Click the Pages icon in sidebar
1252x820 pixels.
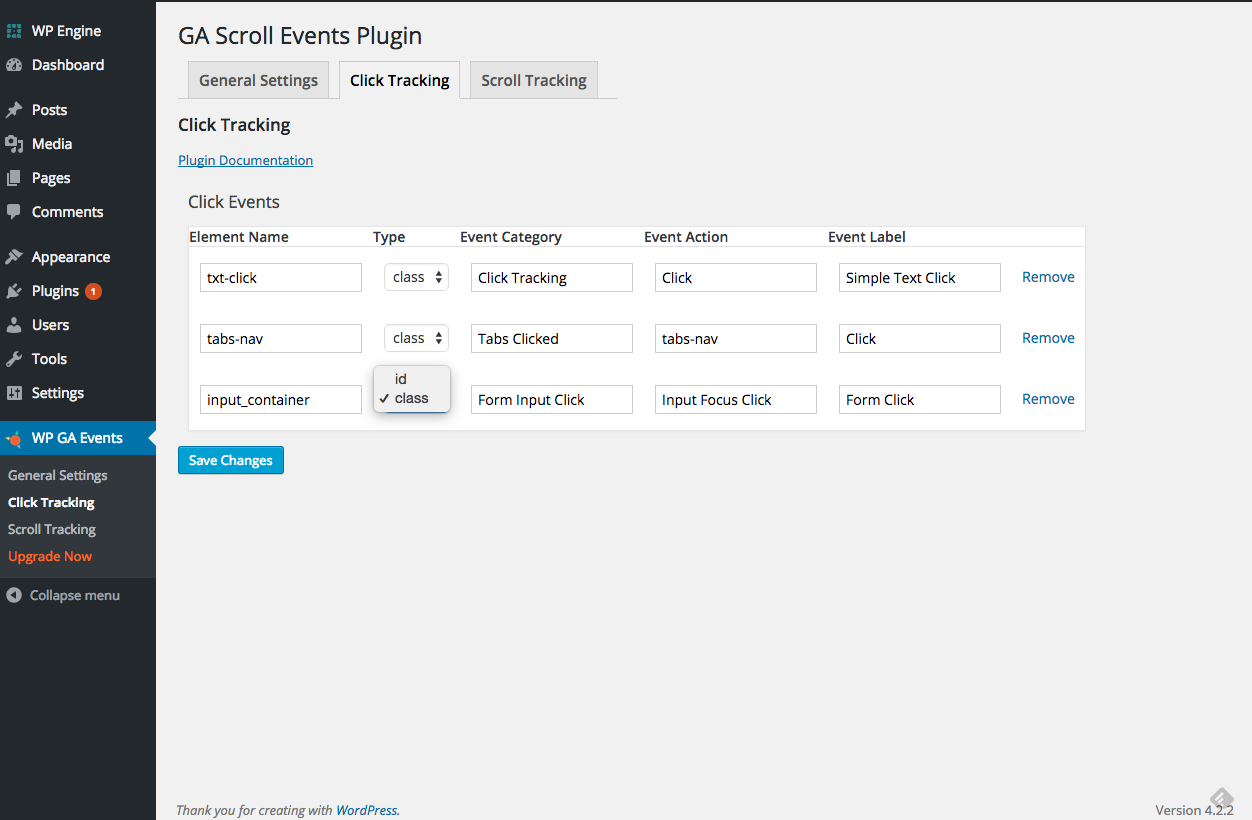pos(14,178)
